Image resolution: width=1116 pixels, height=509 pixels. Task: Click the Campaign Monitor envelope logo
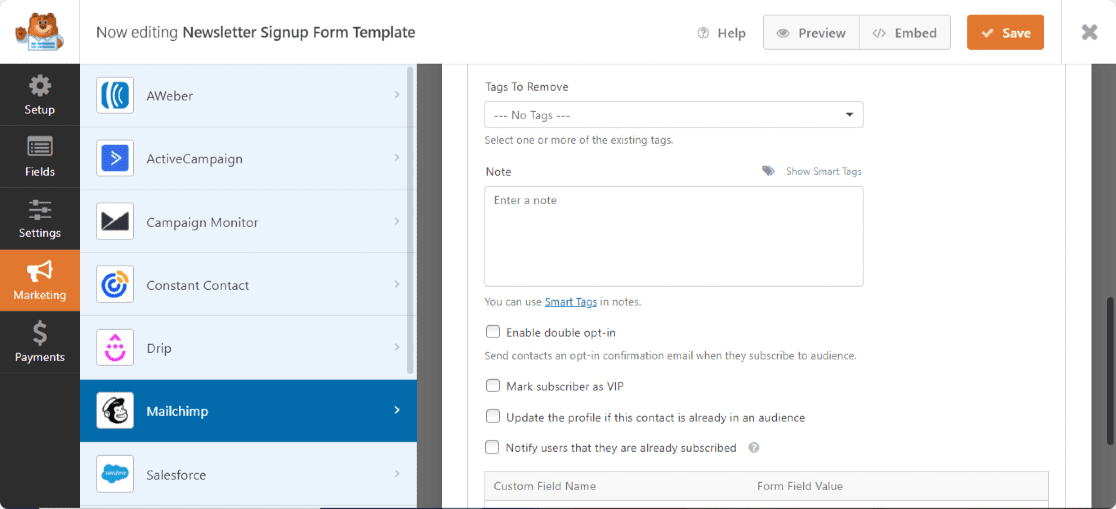click(x=115, y=222)
